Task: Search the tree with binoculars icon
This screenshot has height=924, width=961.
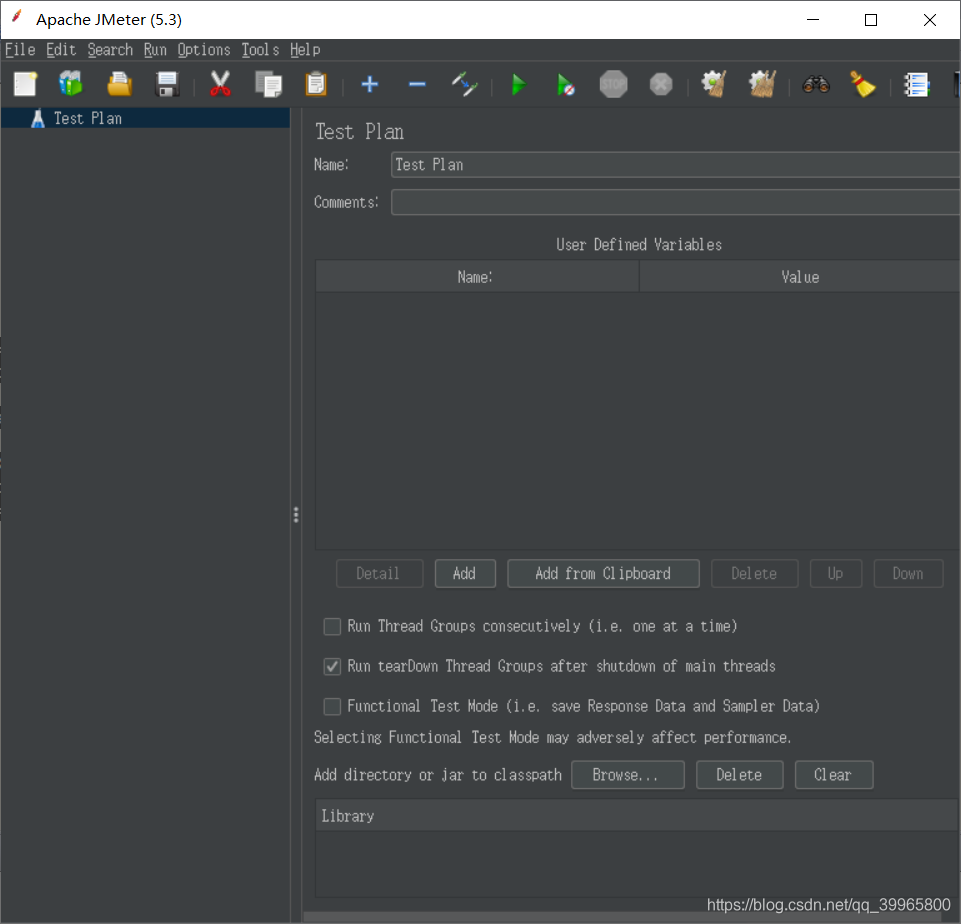Action: click(816, 84)
